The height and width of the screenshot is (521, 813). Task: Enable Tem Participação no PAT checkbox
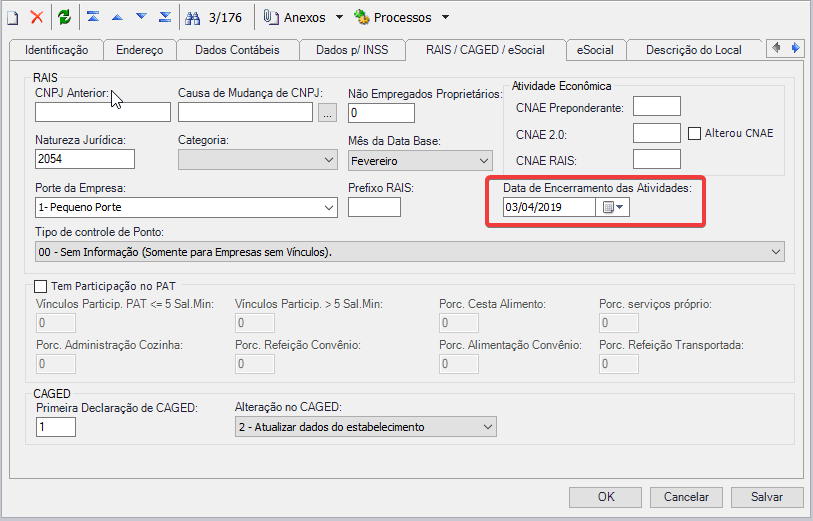click(40, 286)
